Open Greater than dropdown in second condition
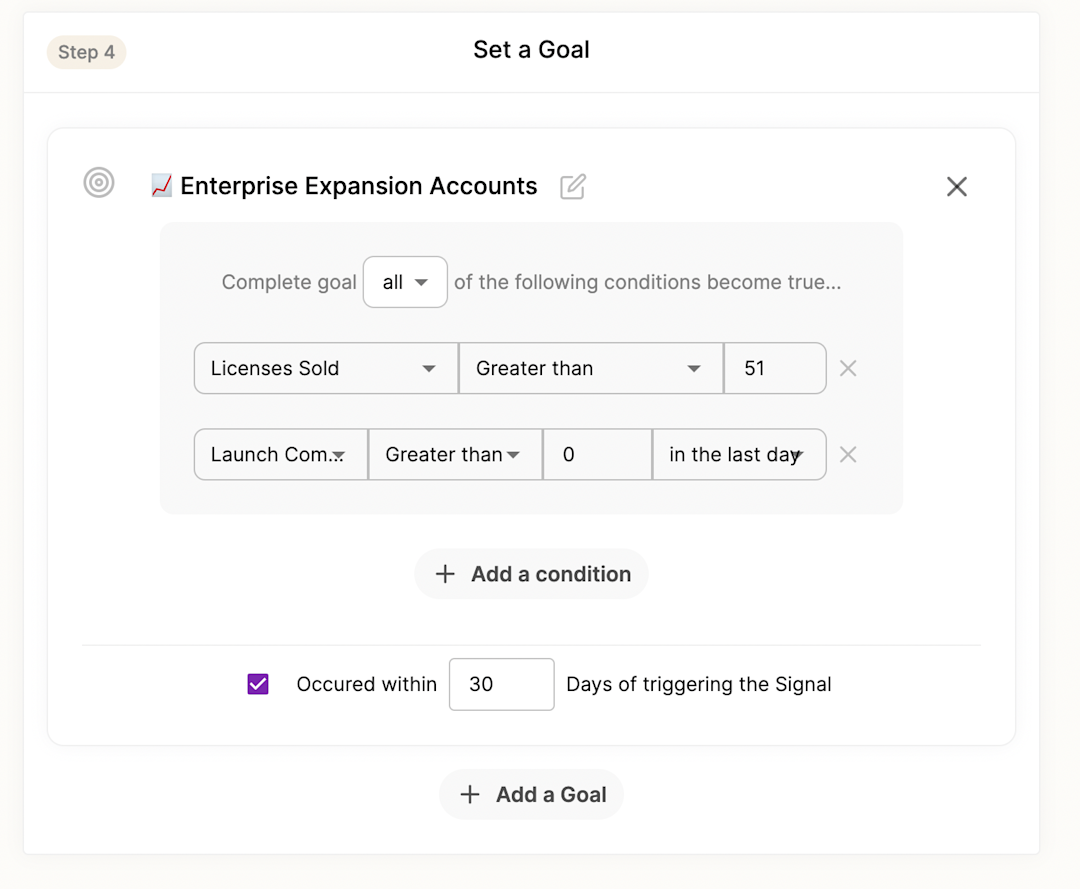The image size is (1080, 889). [455, 455]
